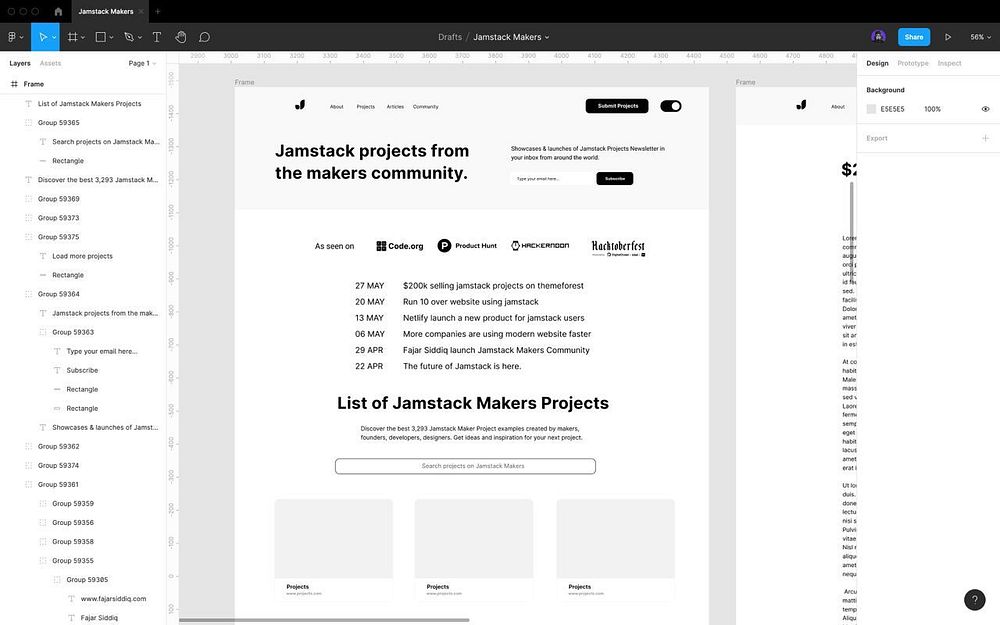Image resolution: width=1000 pixels, height=625 pixels.
Task: Click the Code.org logo
Action: point(400,246)
